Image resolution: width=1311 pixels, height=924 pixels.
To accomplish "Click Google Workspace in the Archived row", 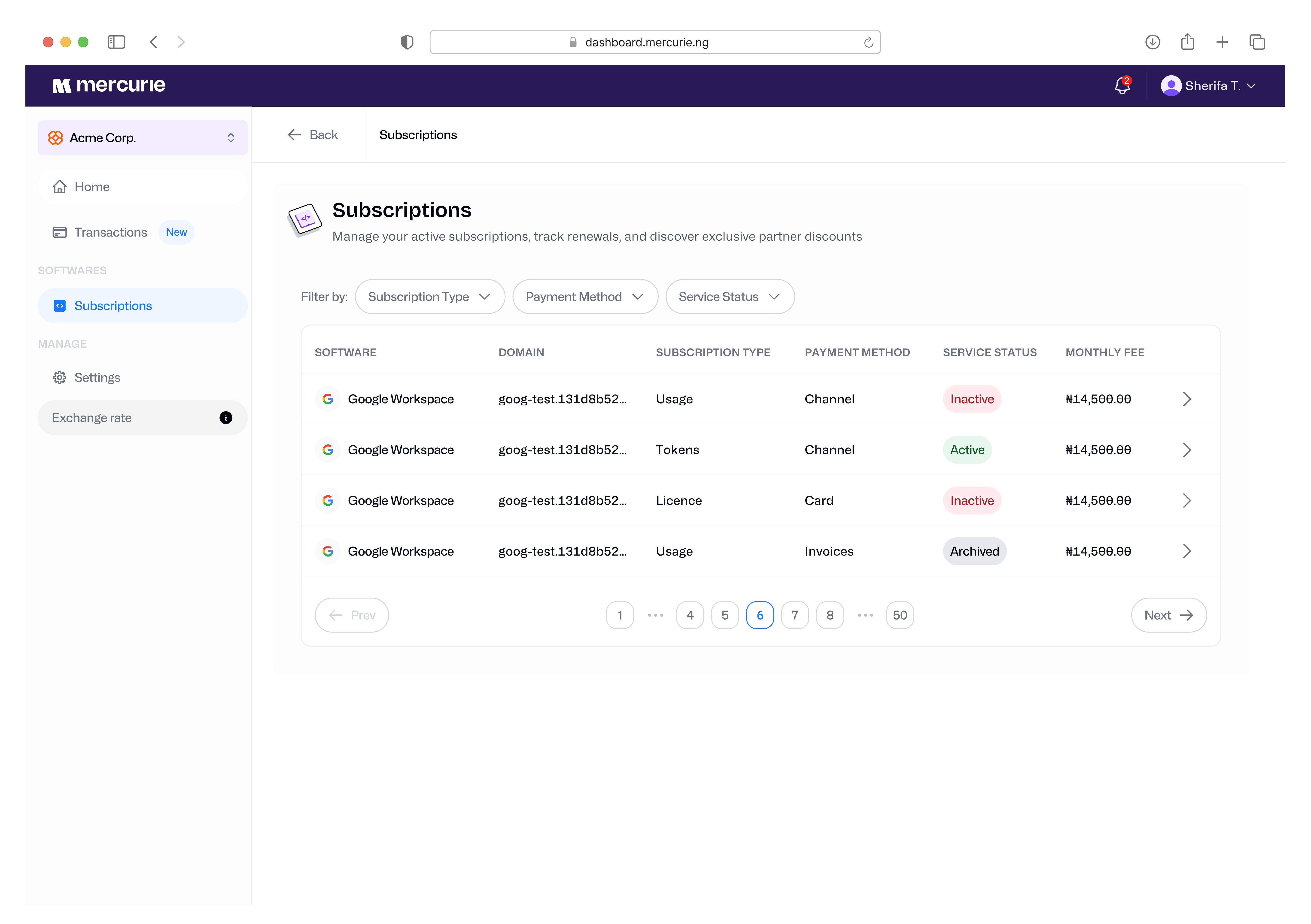I will coord(401,551).
